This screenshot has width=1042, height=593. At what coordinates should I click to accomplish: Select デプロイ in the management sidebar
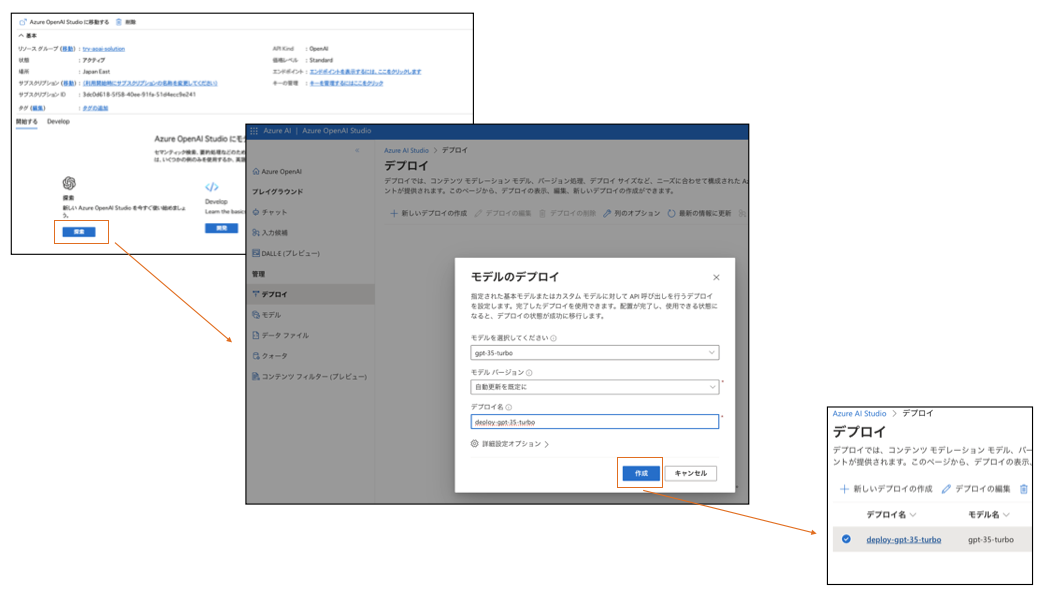310,294
